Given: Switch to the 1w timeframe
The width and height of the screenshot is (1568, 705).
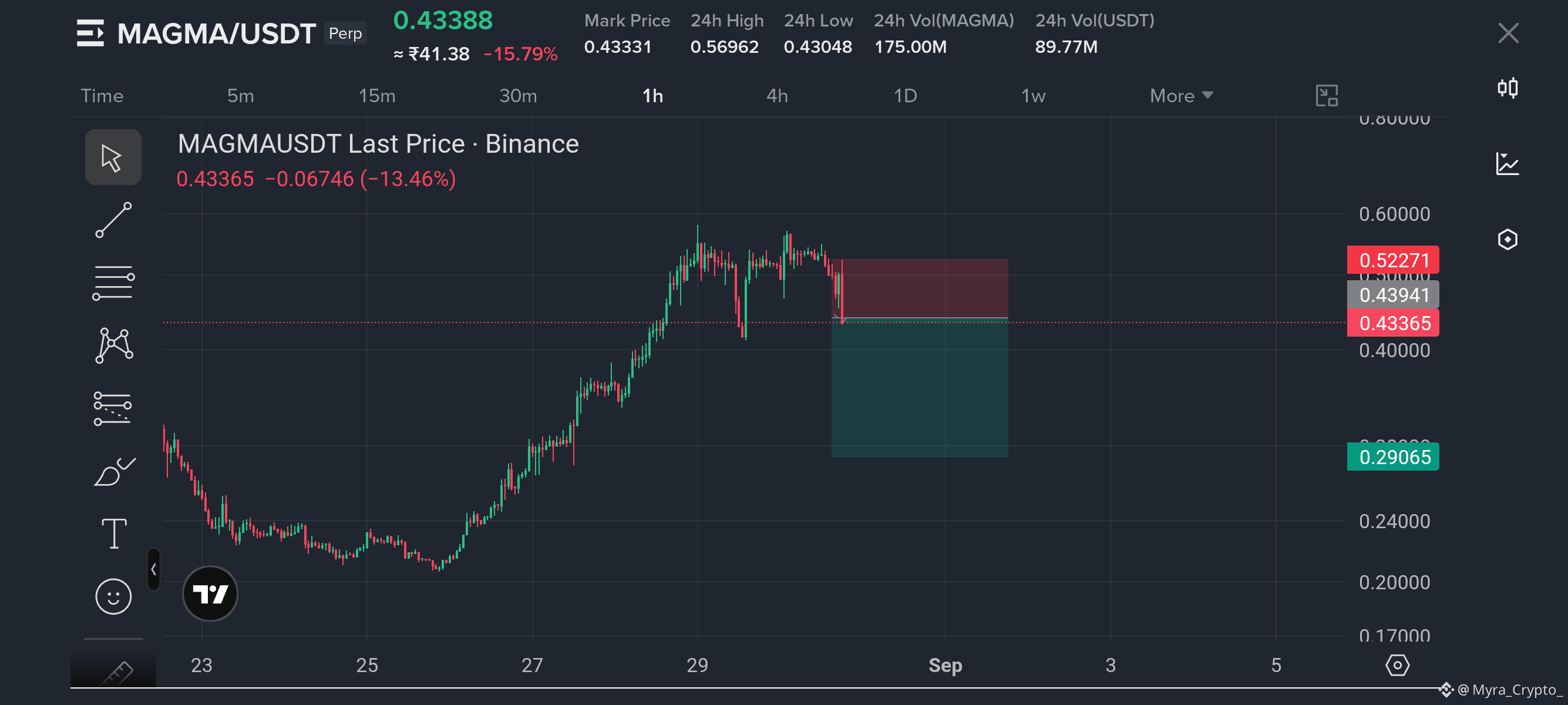Looking at the screenshot, I should click(1033, 96).
